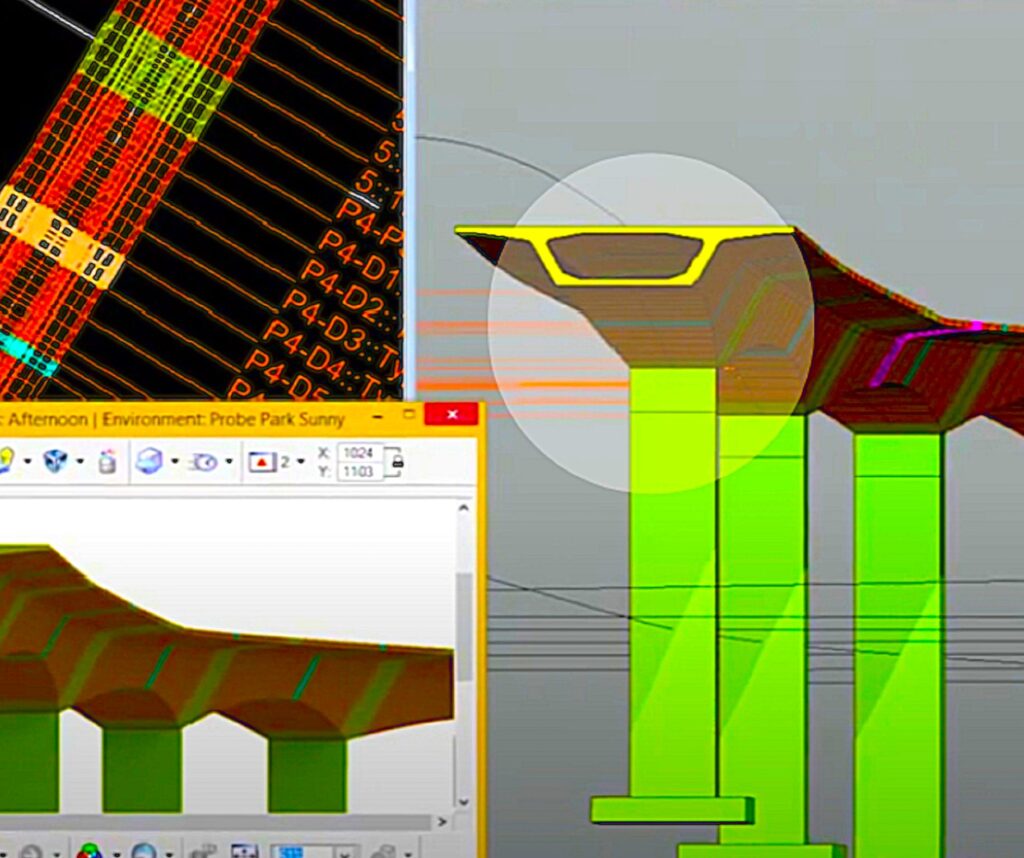
Task: Click the camera fly-through icon
Action: coord(204,461)
